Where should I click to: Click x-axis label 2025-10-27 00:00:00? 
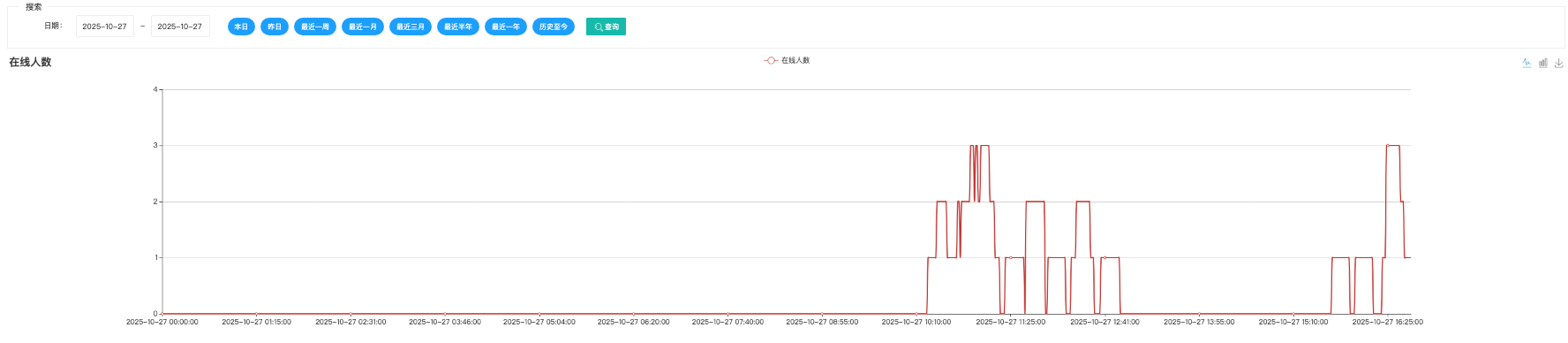click(x=162, y=322)
